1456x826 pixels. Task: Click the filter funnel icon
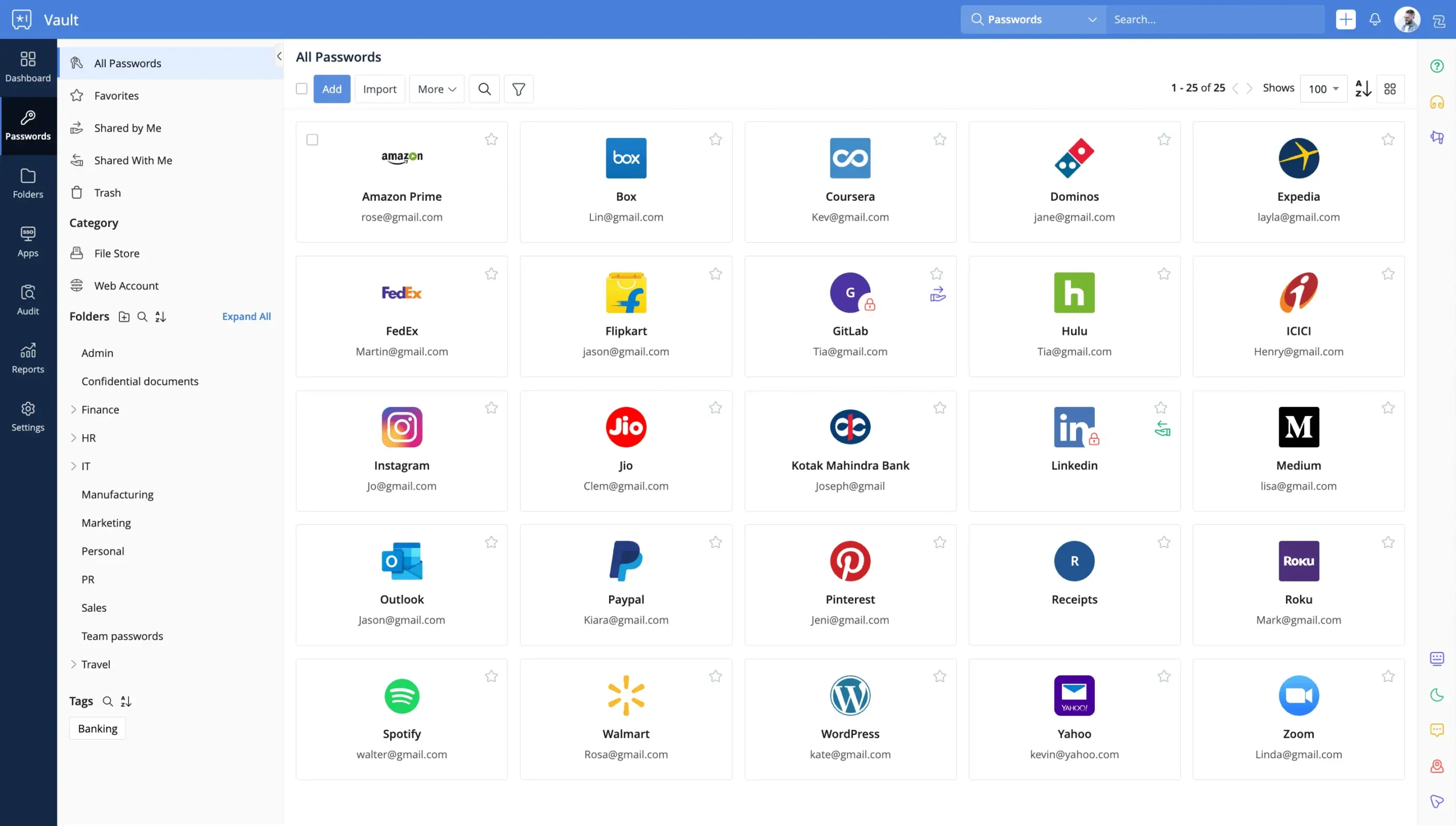pos(518,89)
